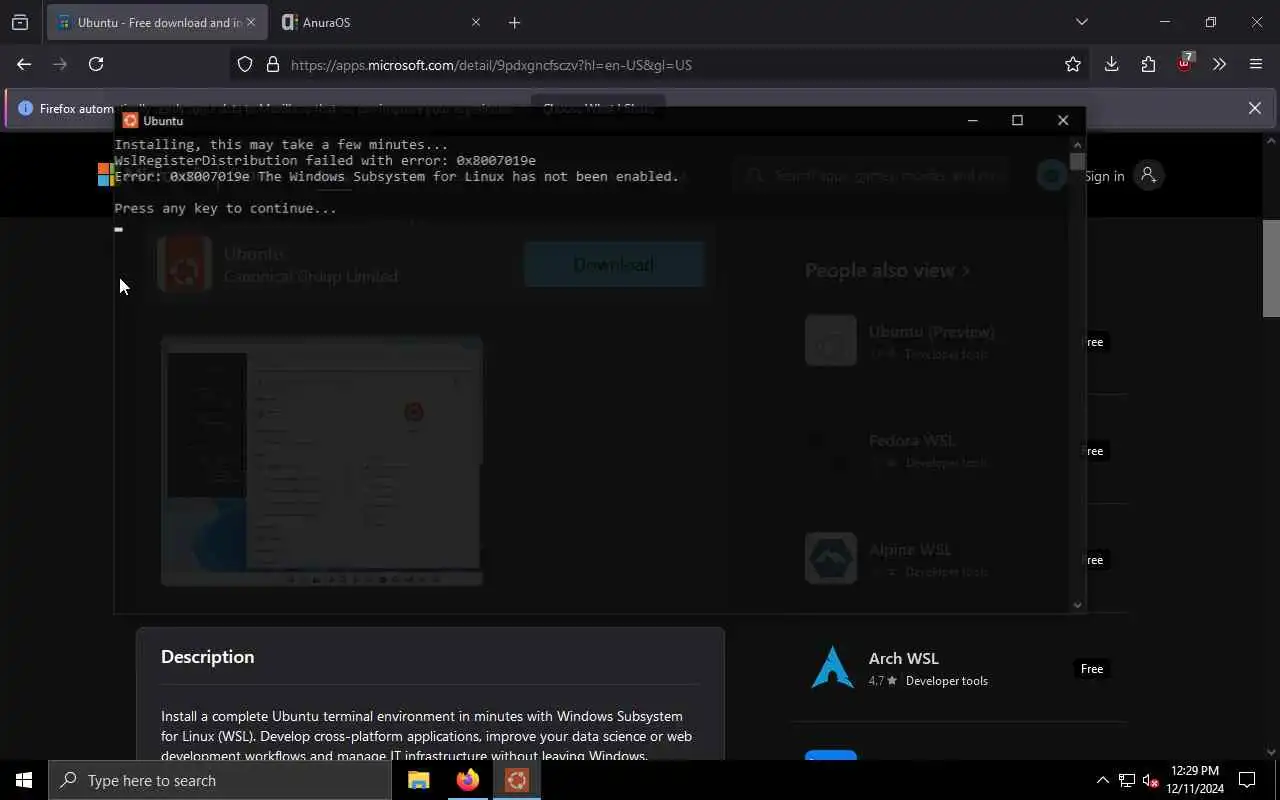The height and width of the screenshot is (800, 1280).
Task: Open the uBlock Origin extension popup
Action: (x=1184, y=63)
